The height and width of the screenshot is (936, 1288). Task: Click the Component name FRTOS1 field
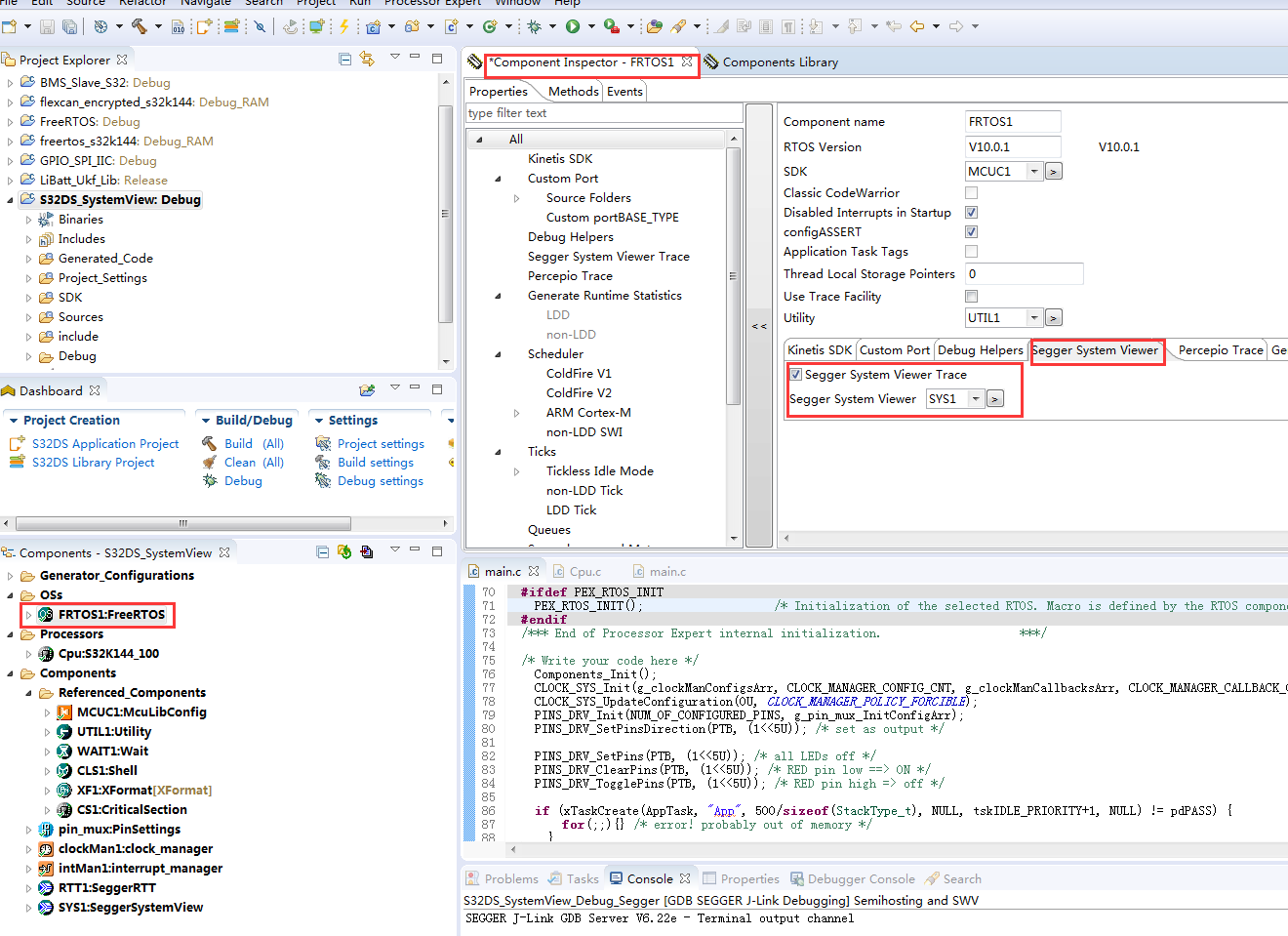pos(1013,122)
